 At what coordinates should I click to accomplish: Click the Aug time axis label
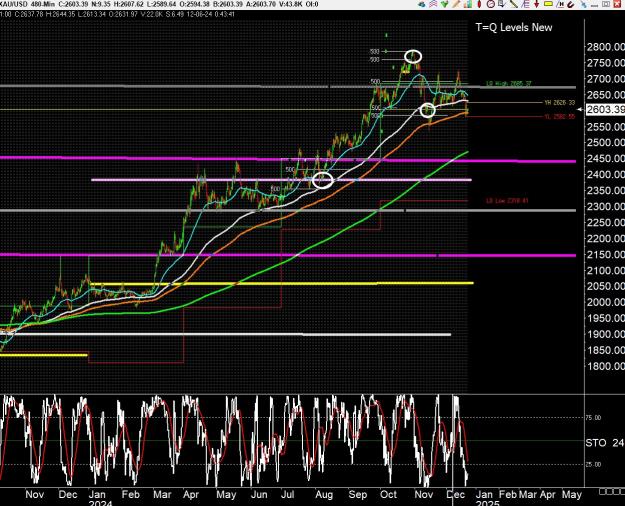[324, 494]
